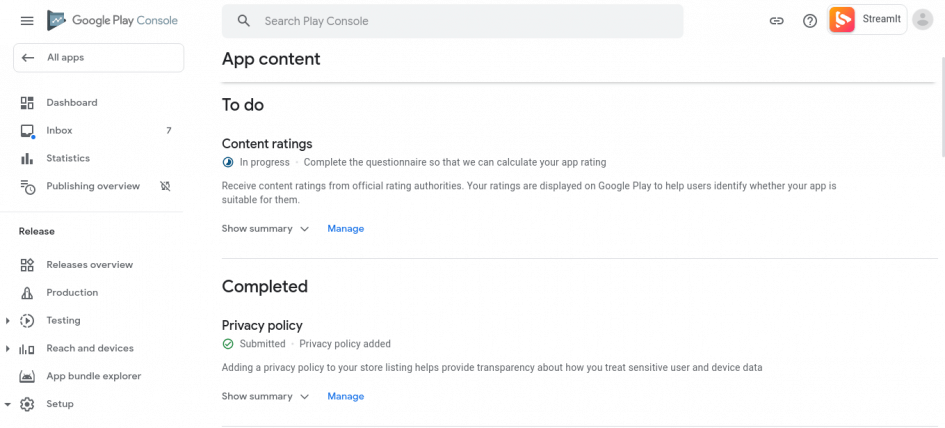Go back to All apps
Image resolution: width=945 pixels, height=428 pixels.
pos(98,58)
